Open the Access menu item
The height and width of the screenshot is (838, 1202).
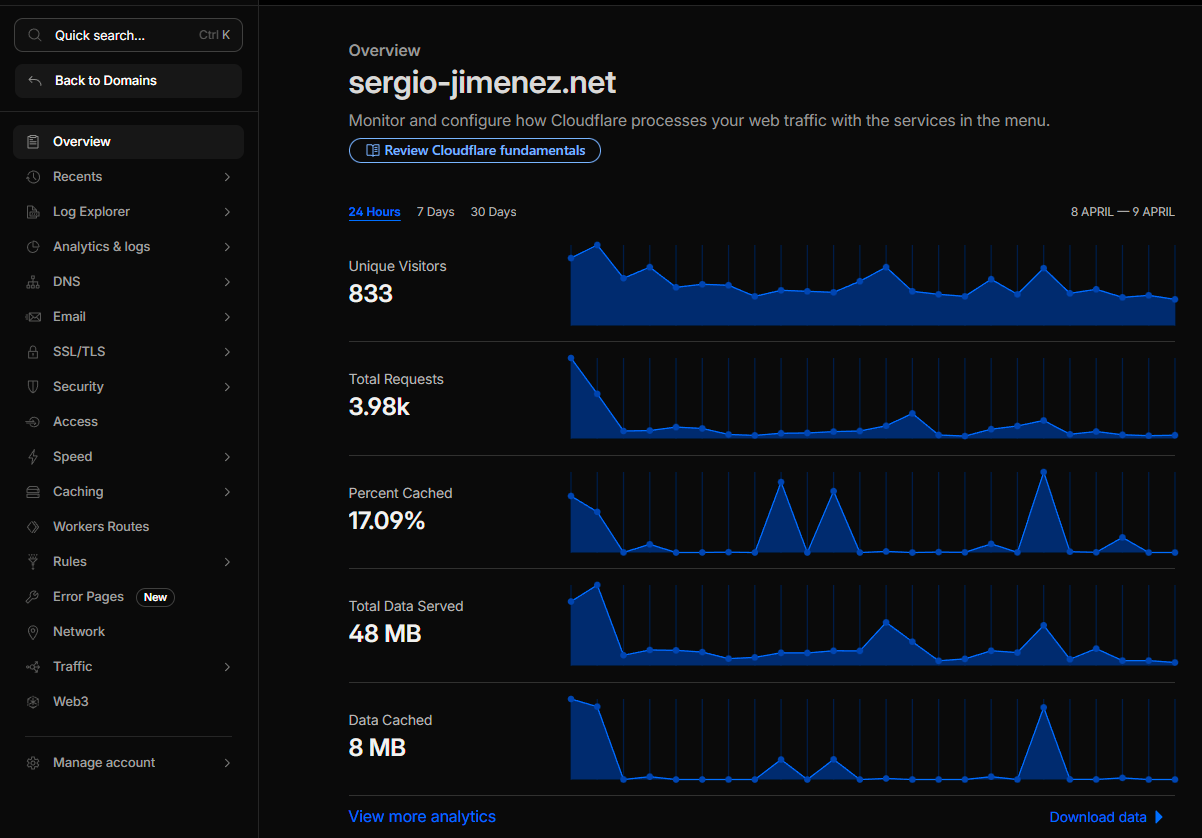click(128, 422)
